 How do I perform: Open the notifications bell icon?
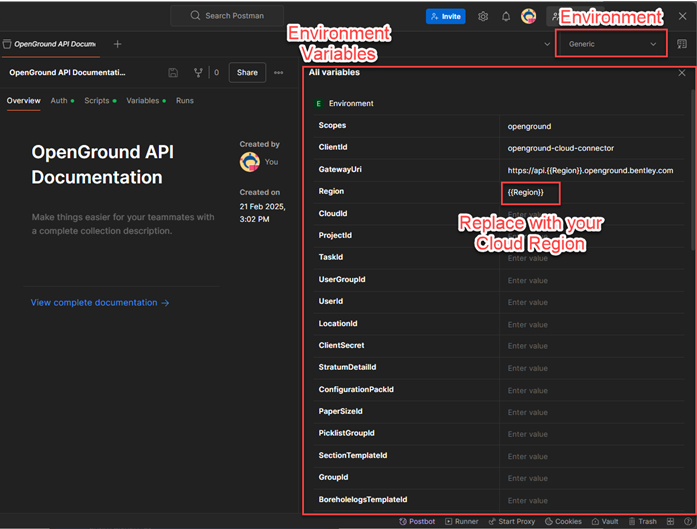pos(506,16)
